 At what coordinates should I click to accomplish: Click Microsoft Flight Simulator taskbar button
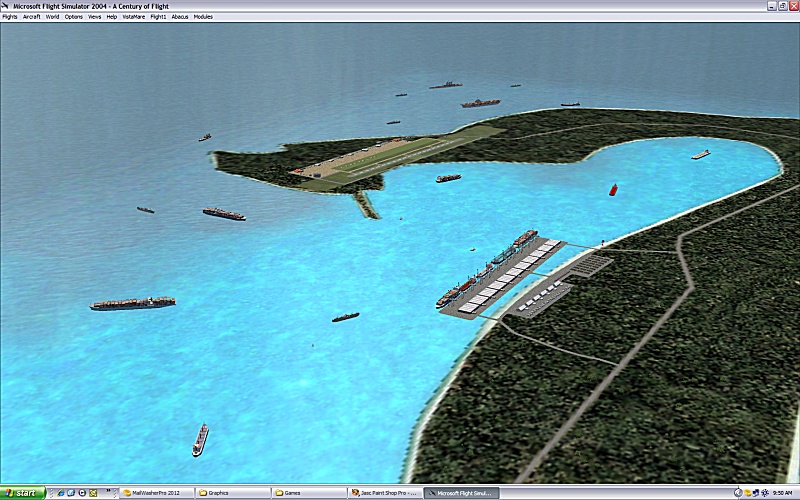coord(461,493)
